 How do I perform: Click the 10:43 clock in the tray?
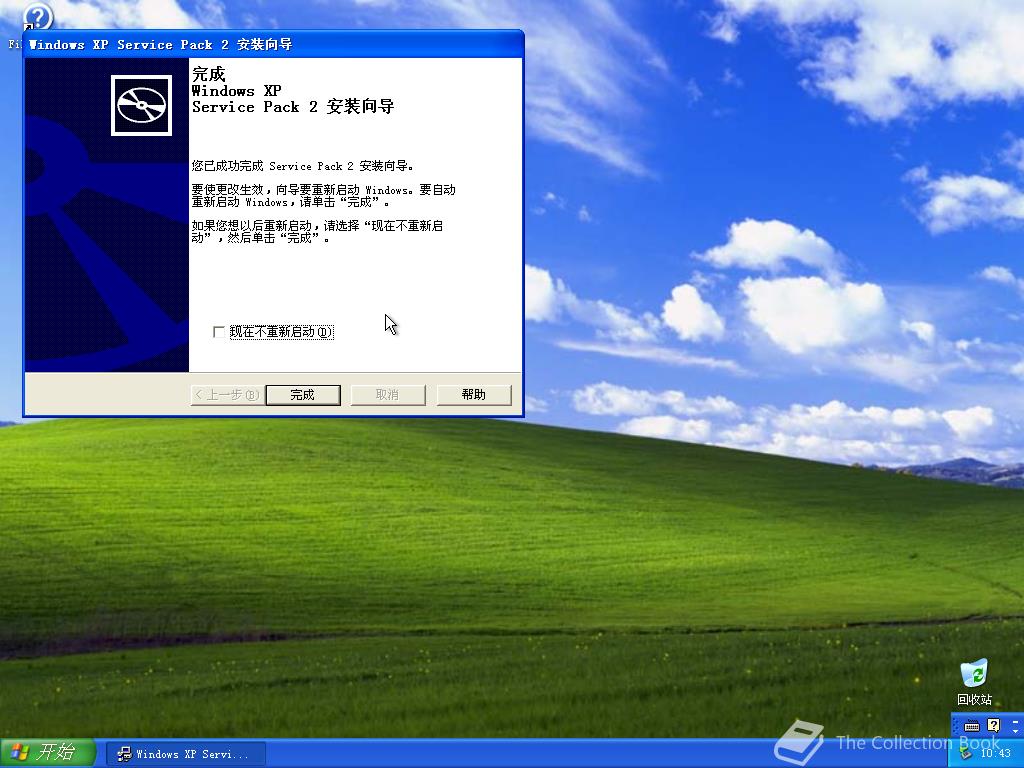click(996, 754)
